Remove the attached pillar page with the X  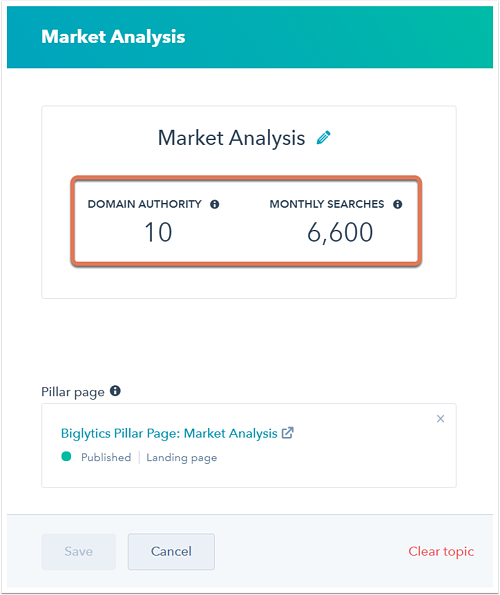(440, 419)
